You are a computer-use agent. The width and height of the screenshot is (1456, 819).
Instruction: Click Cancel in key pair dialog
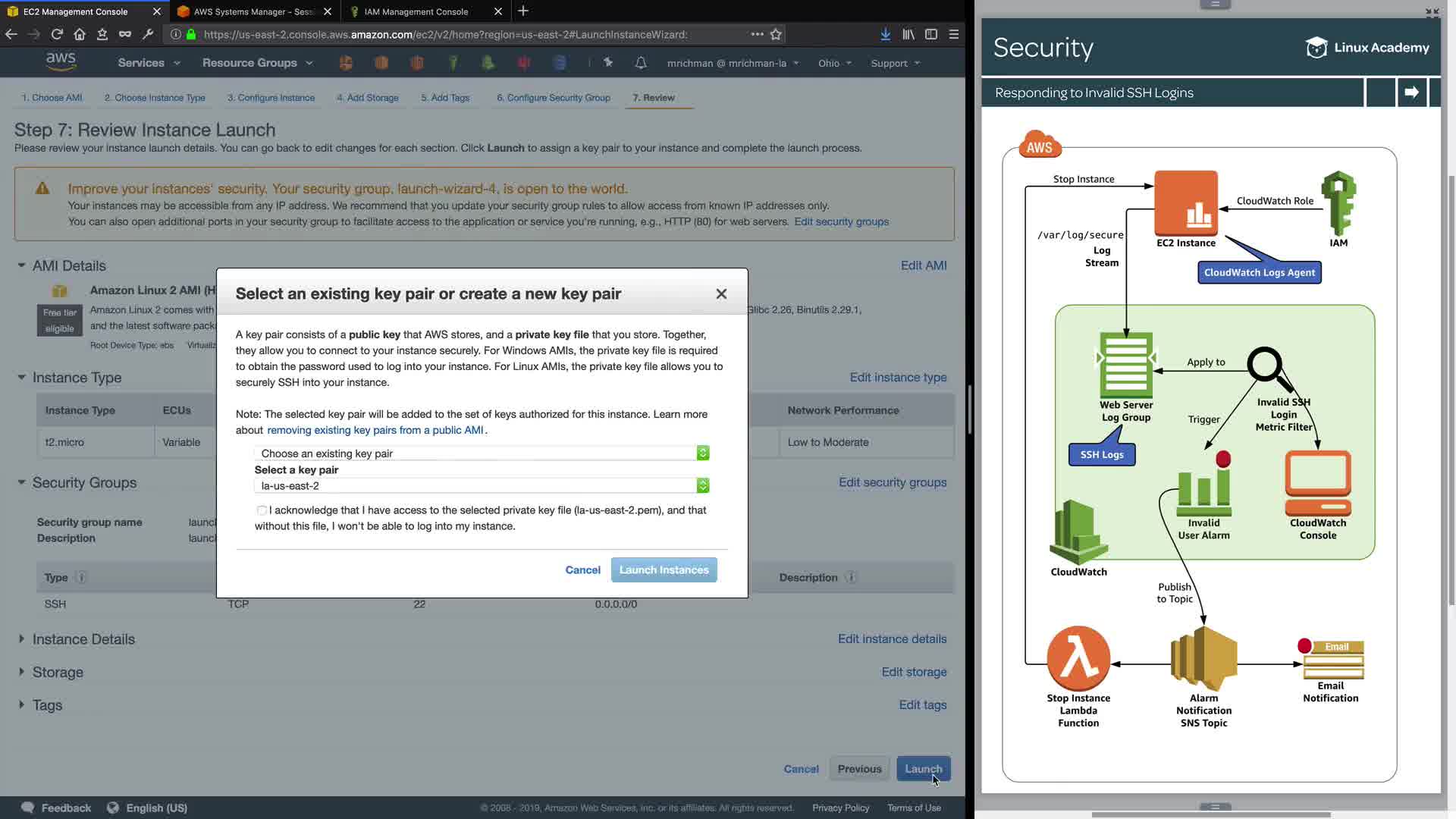click(582, 570)
